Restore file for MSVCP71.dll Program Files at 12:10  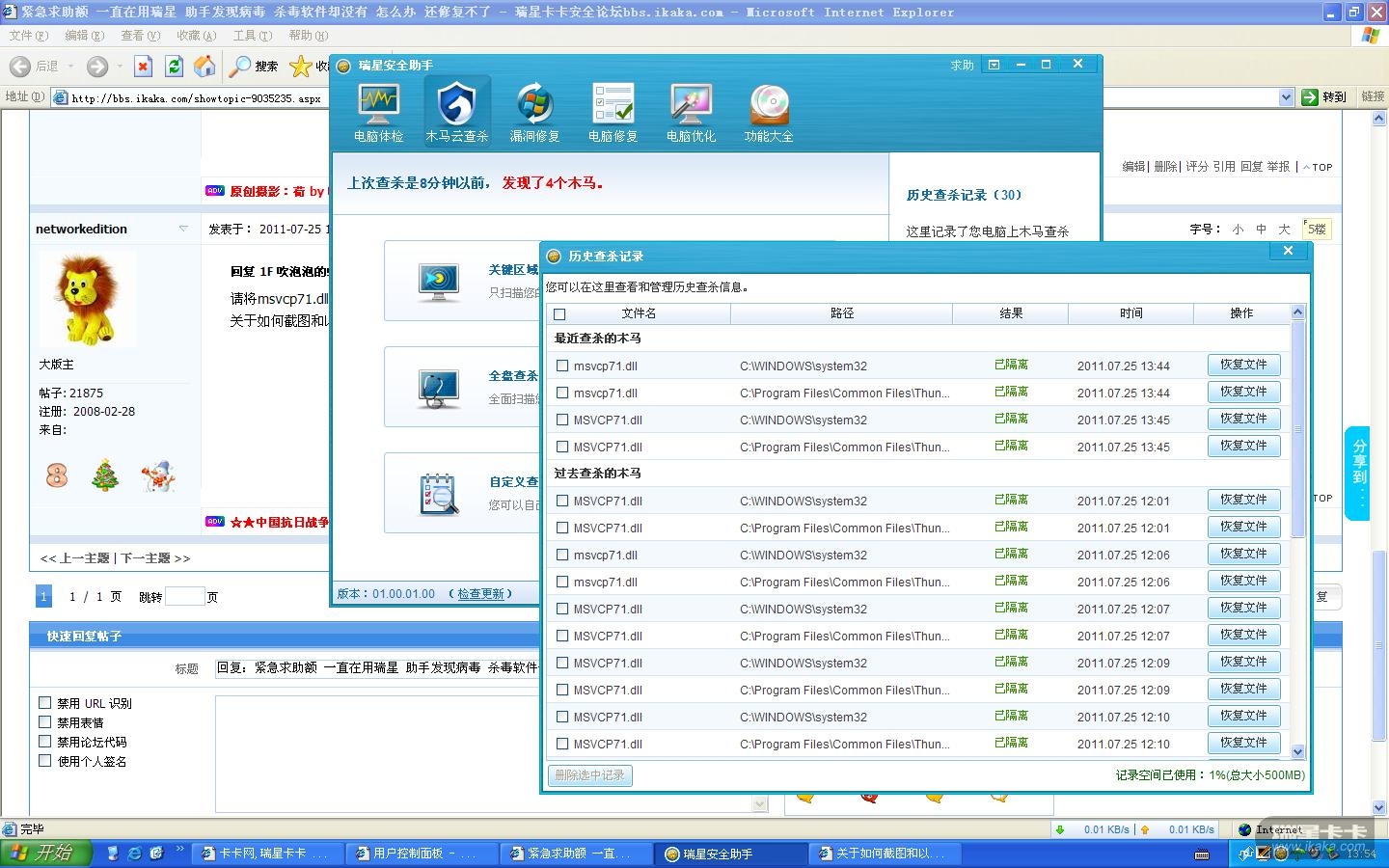(x=1243, y=743)
